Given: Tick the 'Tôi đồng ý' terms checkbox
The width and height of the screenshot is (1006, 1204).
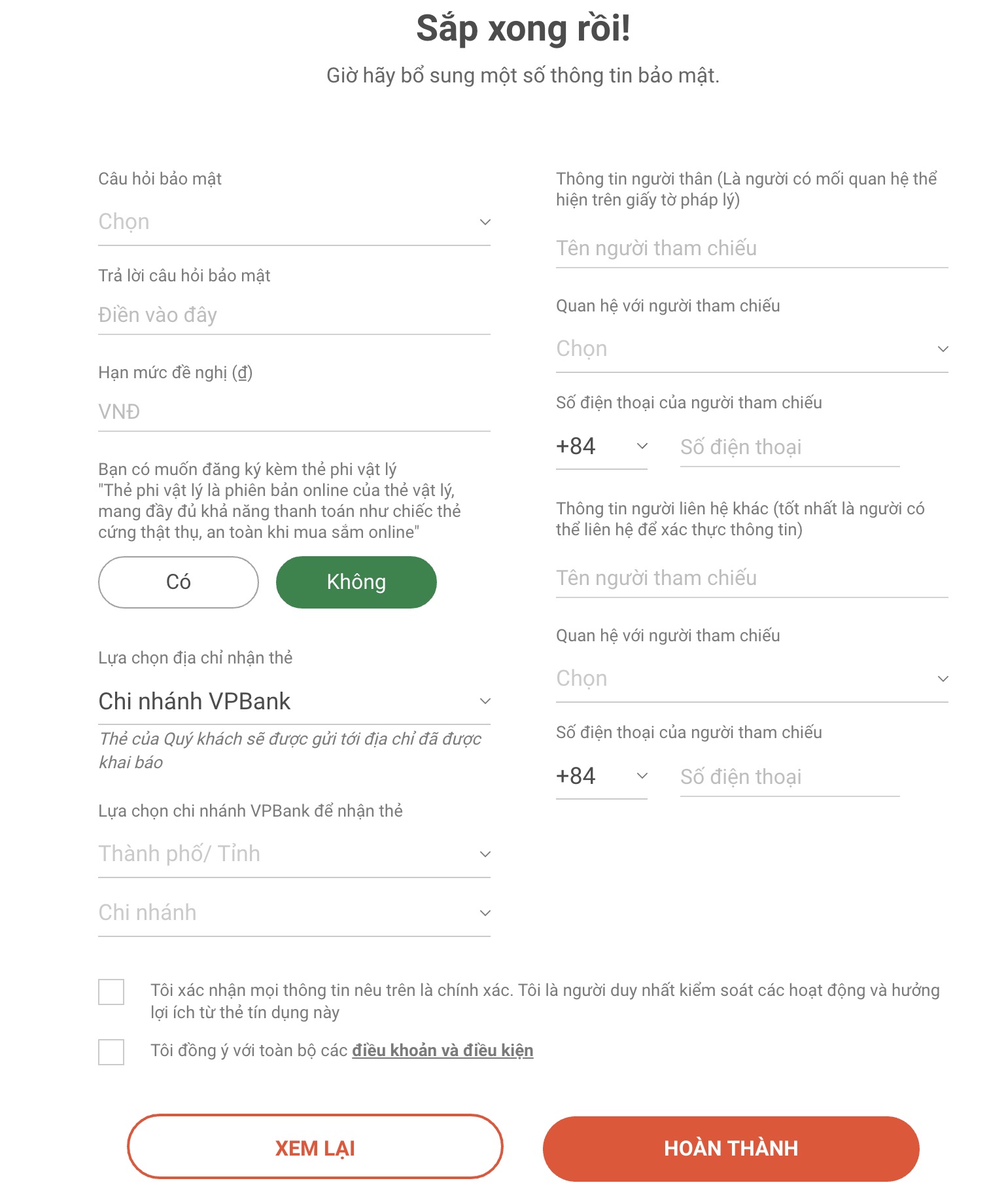Looking at the screenshot, I should point(111,1052).
